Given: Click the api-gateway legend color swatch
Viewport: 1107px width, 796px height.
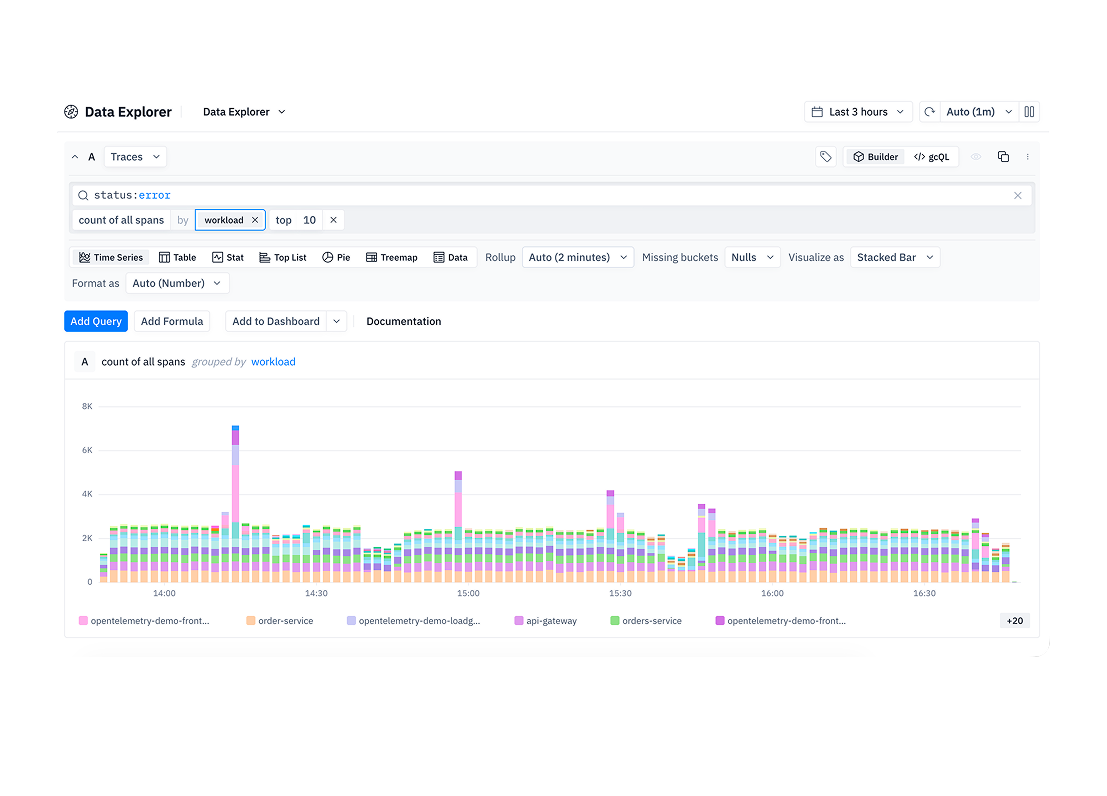Looking at the screenshot, I should (519, 621).
